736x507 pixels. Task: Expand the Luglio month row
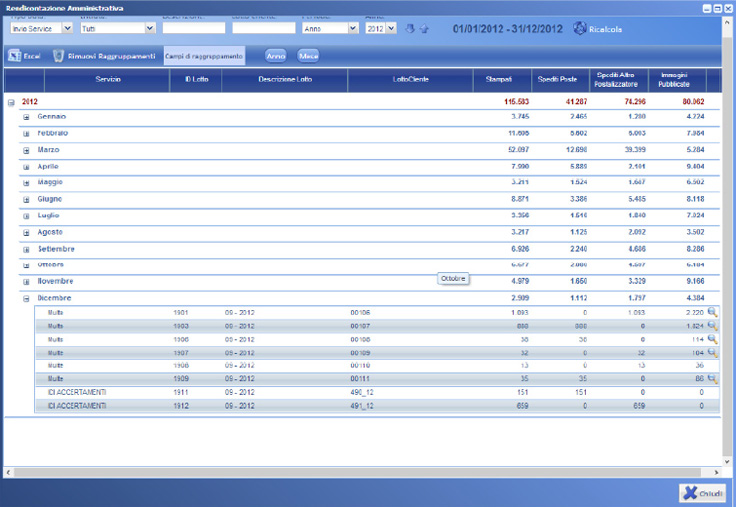click(26, 216)
